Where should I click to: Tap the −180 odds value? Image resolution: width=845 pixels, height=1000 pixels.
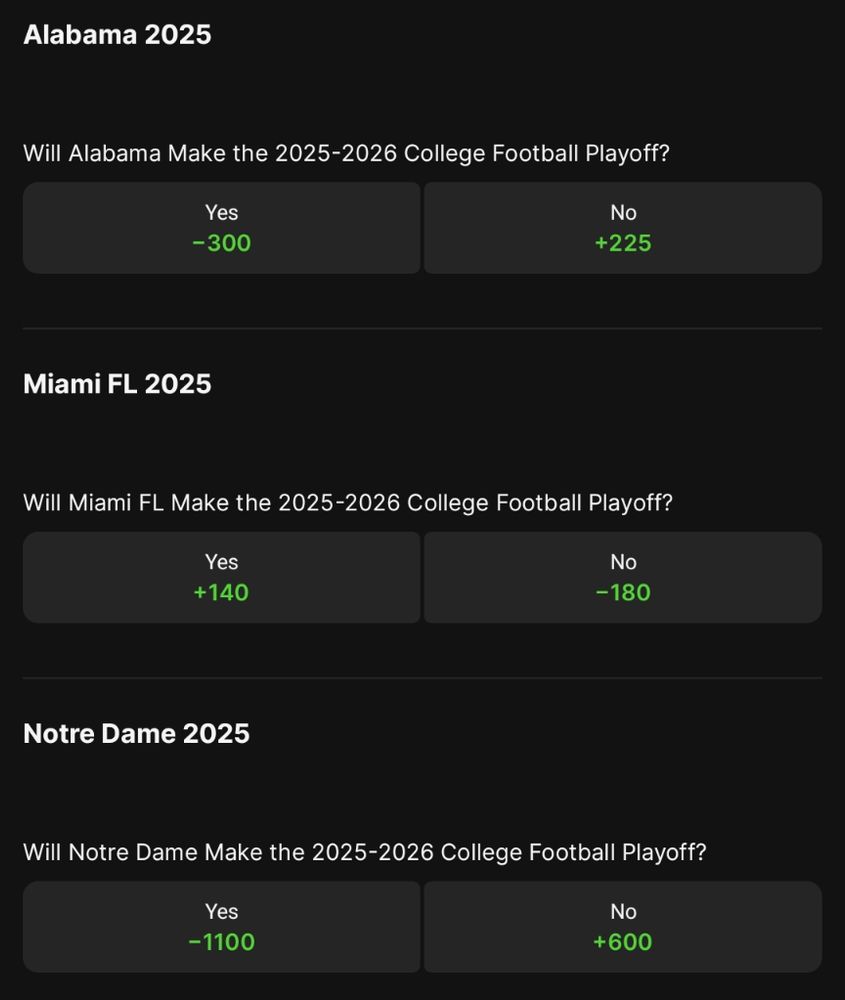(x=622, y=593)
